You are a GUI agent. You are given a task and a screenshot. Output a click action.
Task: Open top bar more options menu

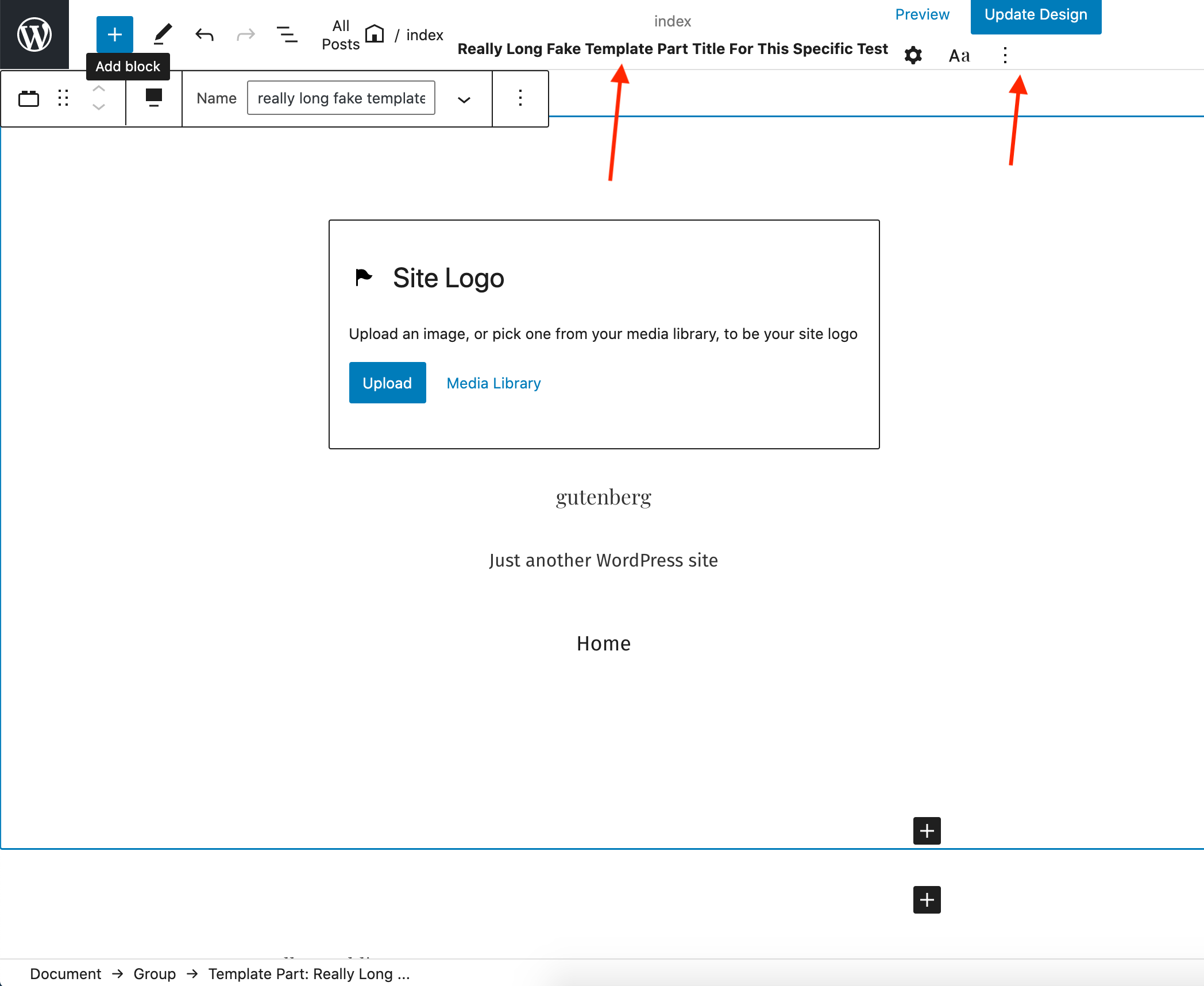[x=1005, y=56]
